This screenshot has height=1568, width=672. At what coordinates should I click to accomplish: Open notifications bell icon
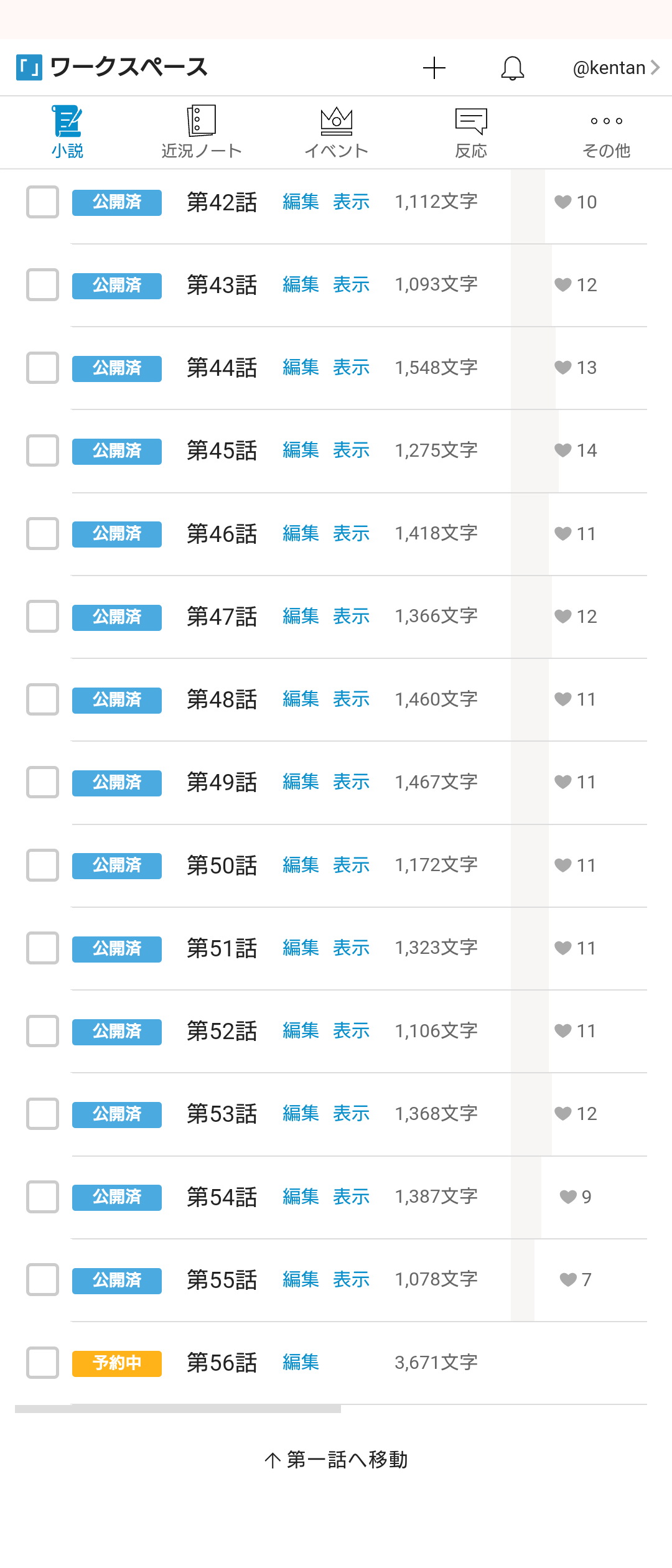[x=512, y=68]
